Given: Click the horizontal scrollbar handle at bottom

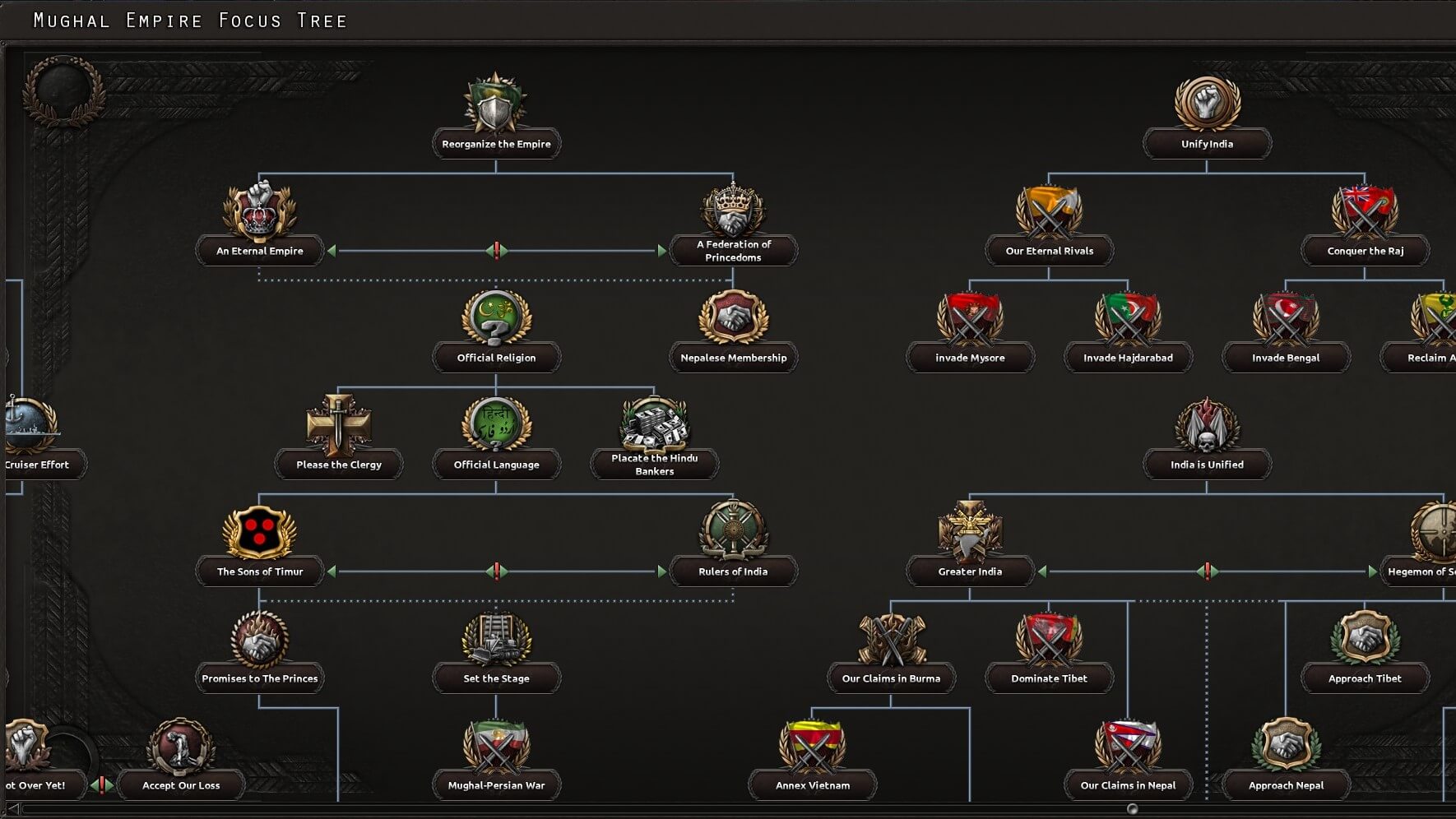Looking at the screenshot, I should (x=1132, y=810).
